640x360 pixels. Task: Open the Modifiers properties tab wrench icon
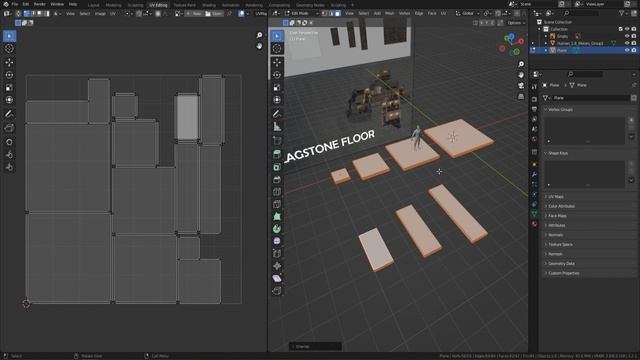click(x=534, y=174)
